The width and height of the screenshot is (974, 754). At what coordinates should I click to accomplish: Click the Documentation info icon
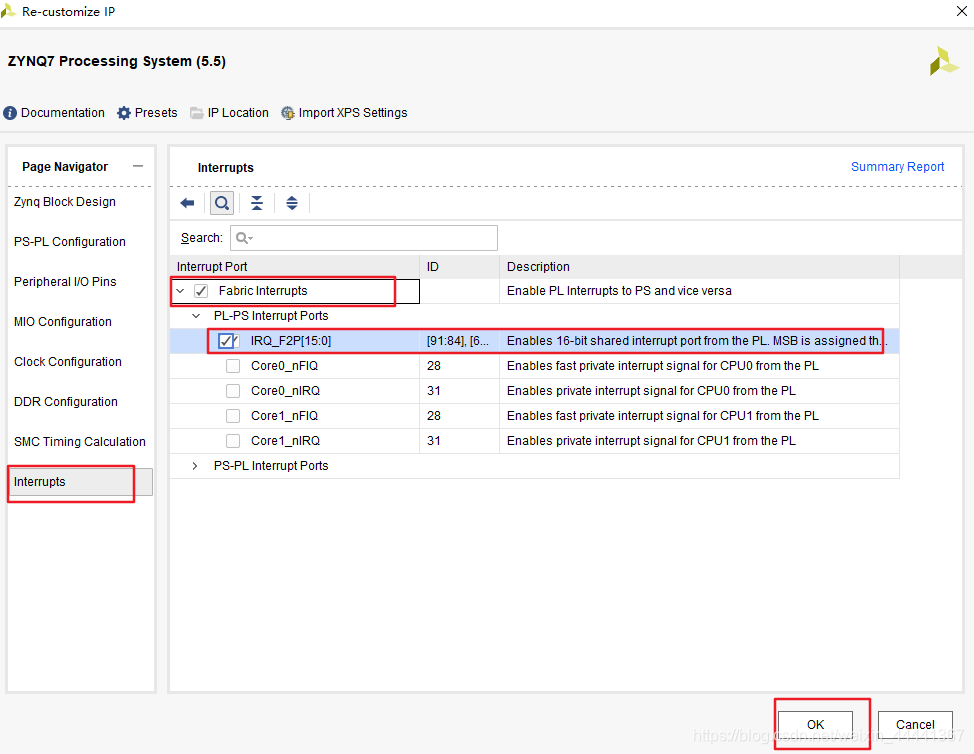[x=10, y=113]
